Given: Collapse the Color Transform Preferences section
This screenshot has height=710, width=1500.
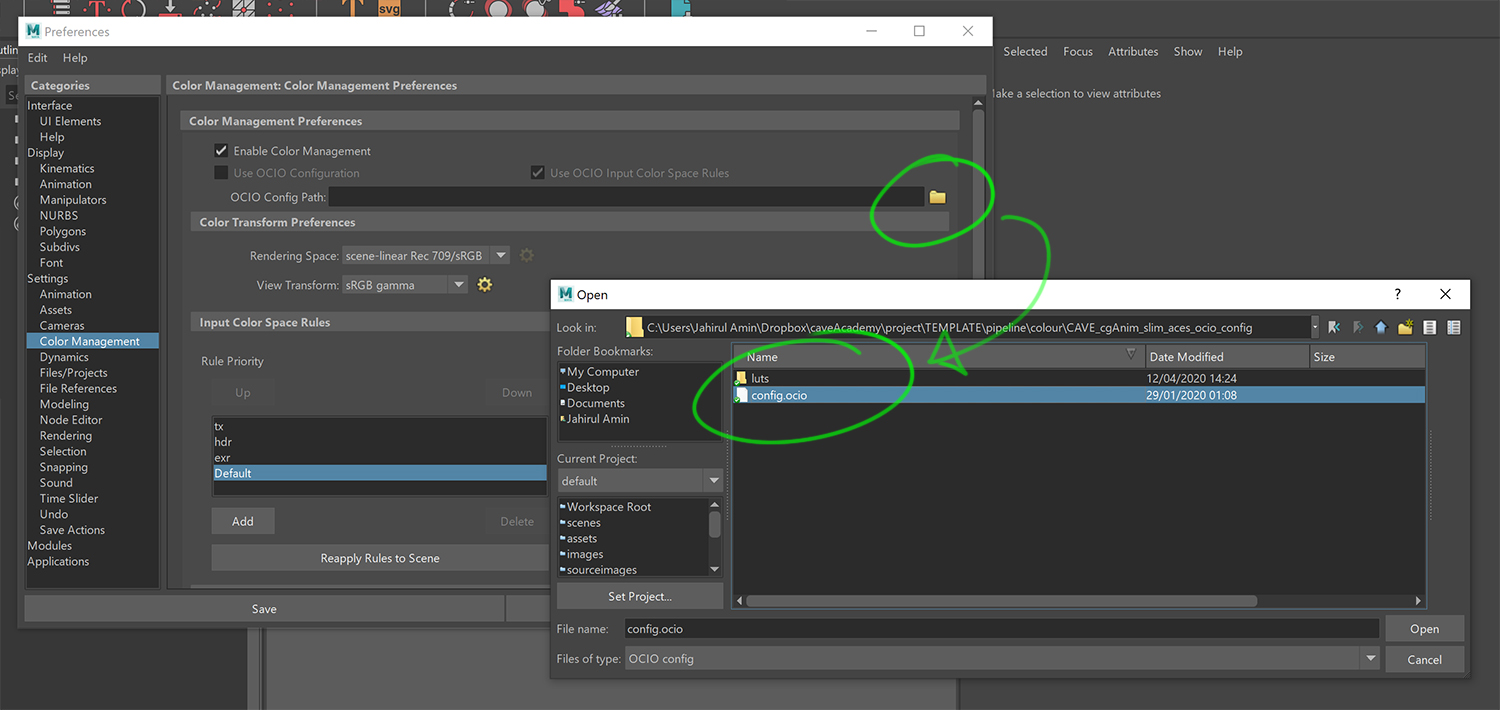Looking at the screenshot, I should coord(569,222).
